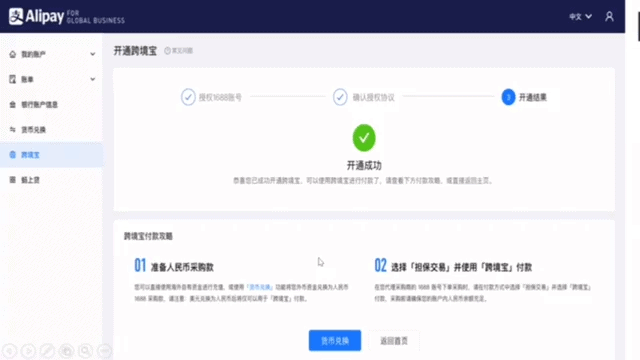The image size is (640, 360).
Task: Open the 中文 language dropdown
Action: [580, 17]
